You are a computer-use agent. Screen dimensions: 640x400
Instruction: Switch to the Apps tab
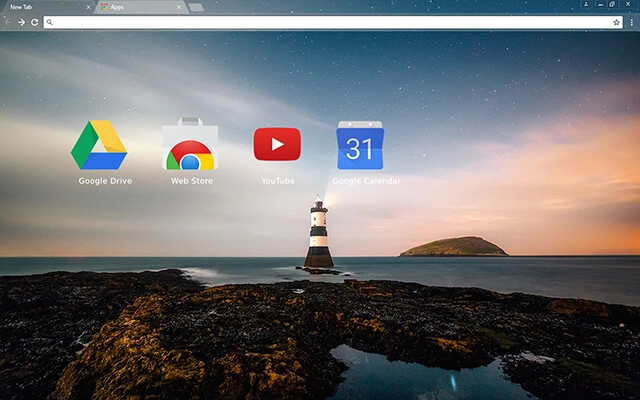141,7
